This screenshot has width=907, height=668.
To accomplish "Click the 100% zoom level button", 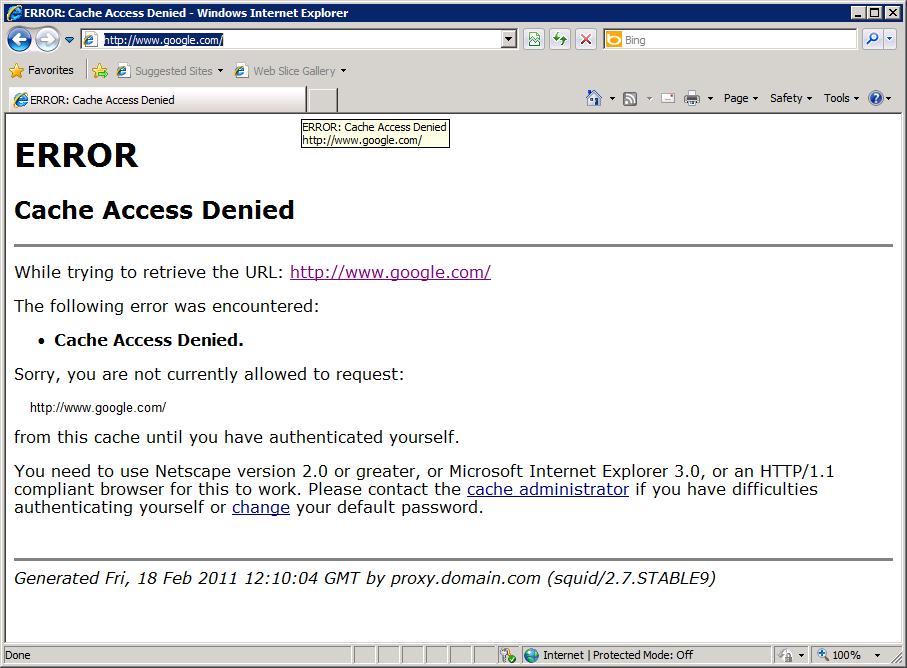I will (839, 655).
